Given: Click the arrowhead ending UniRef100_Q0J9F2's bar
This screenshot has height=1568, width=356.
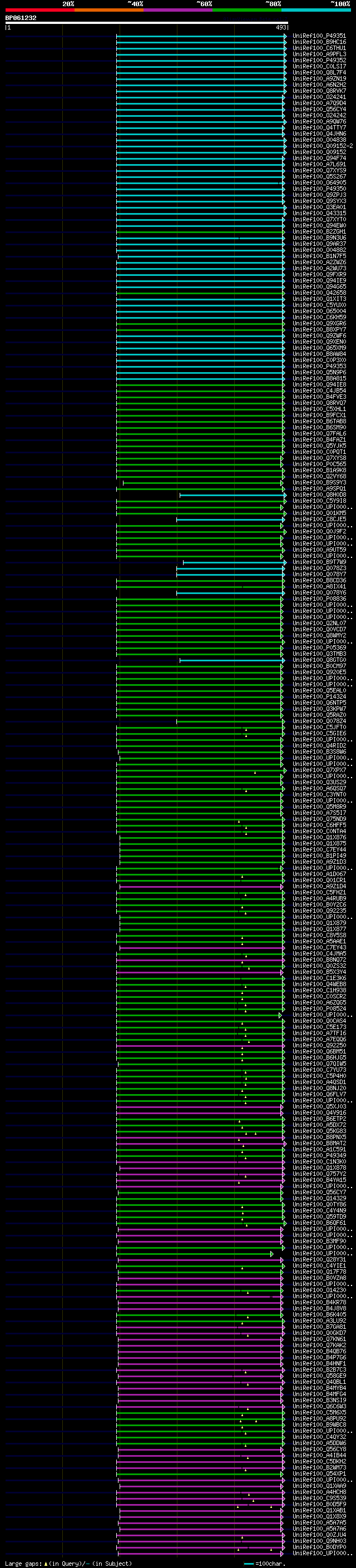Looking at the screenshot, I should pyautogui.click(x=284, y=532).
